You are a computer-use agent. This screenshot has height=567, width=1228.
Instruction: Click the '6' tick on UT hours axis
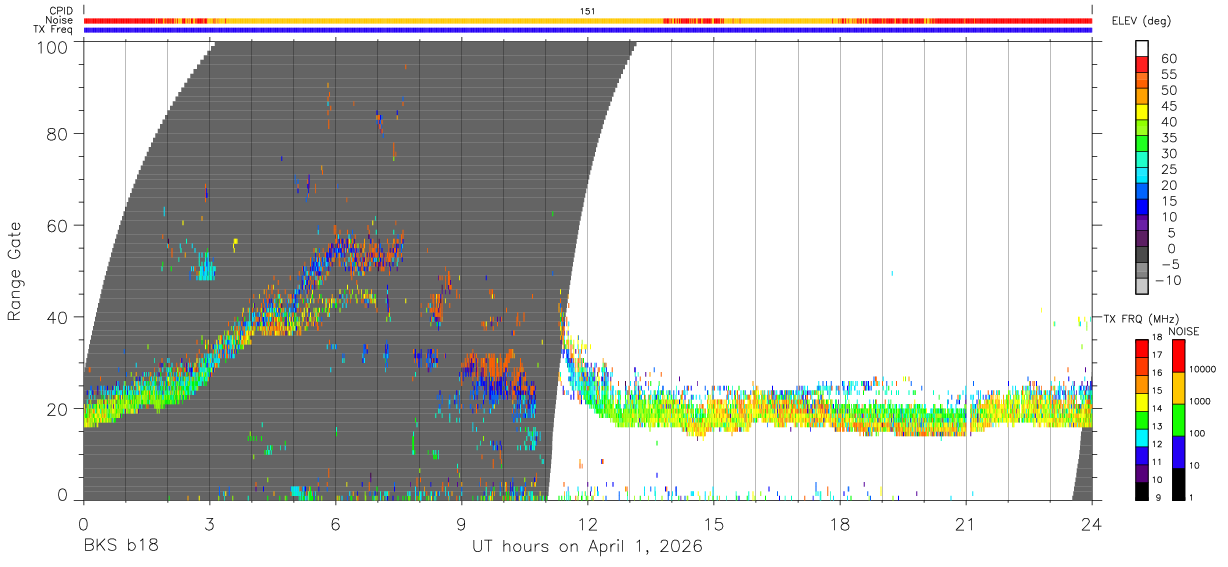(336, 523)
